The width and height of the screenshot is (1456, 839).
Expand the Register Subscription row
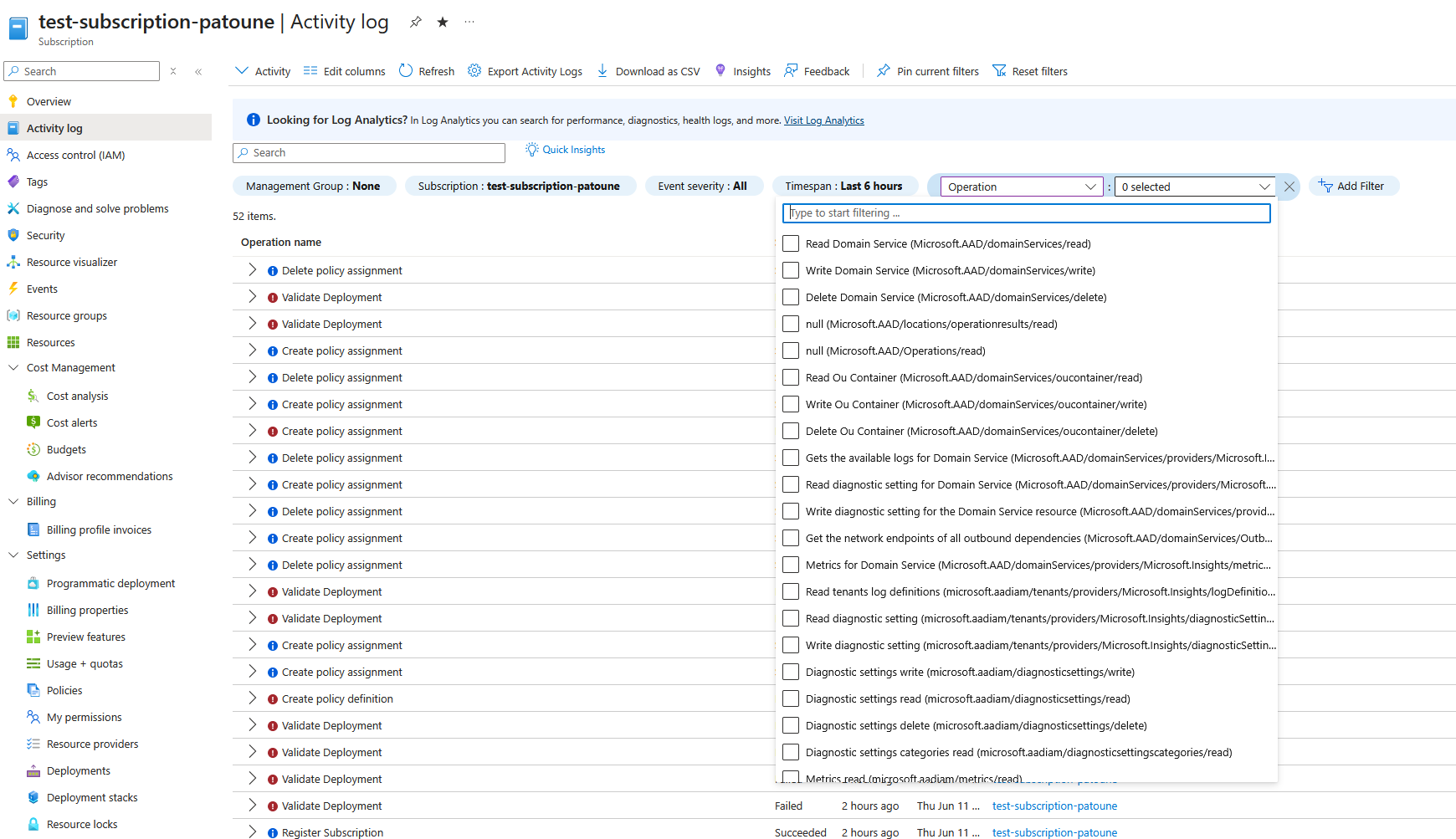pyautogui.click(x=252, y=831)
